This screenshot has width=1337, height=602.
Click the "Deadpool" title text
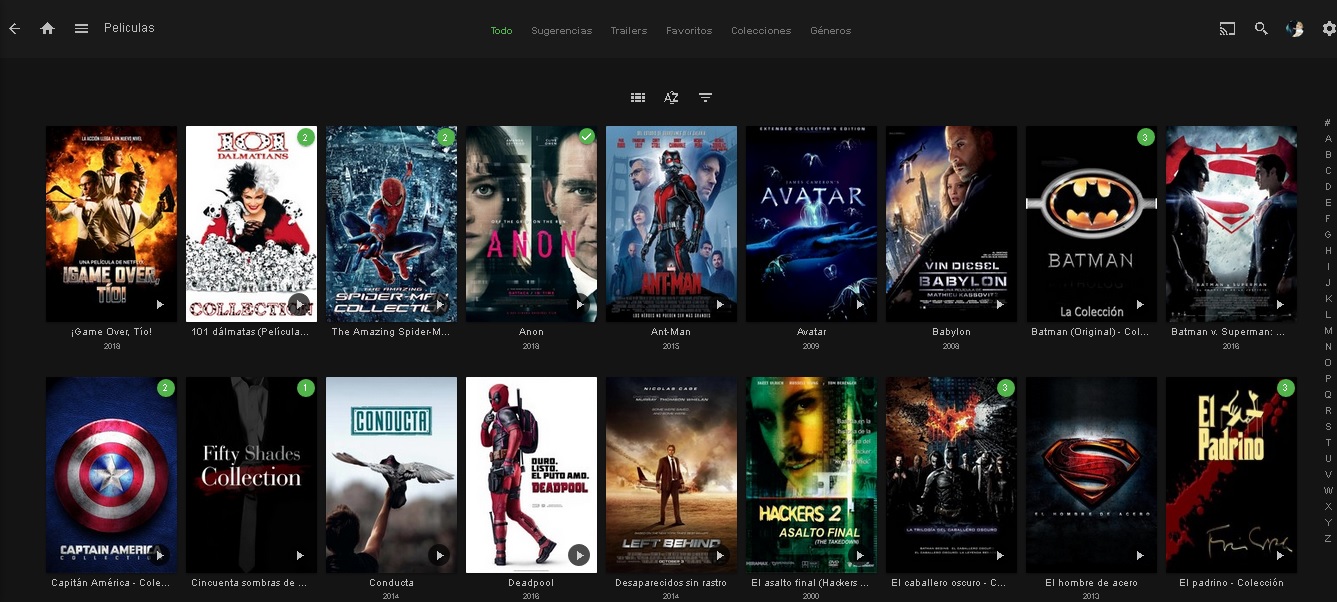(531, 583)
